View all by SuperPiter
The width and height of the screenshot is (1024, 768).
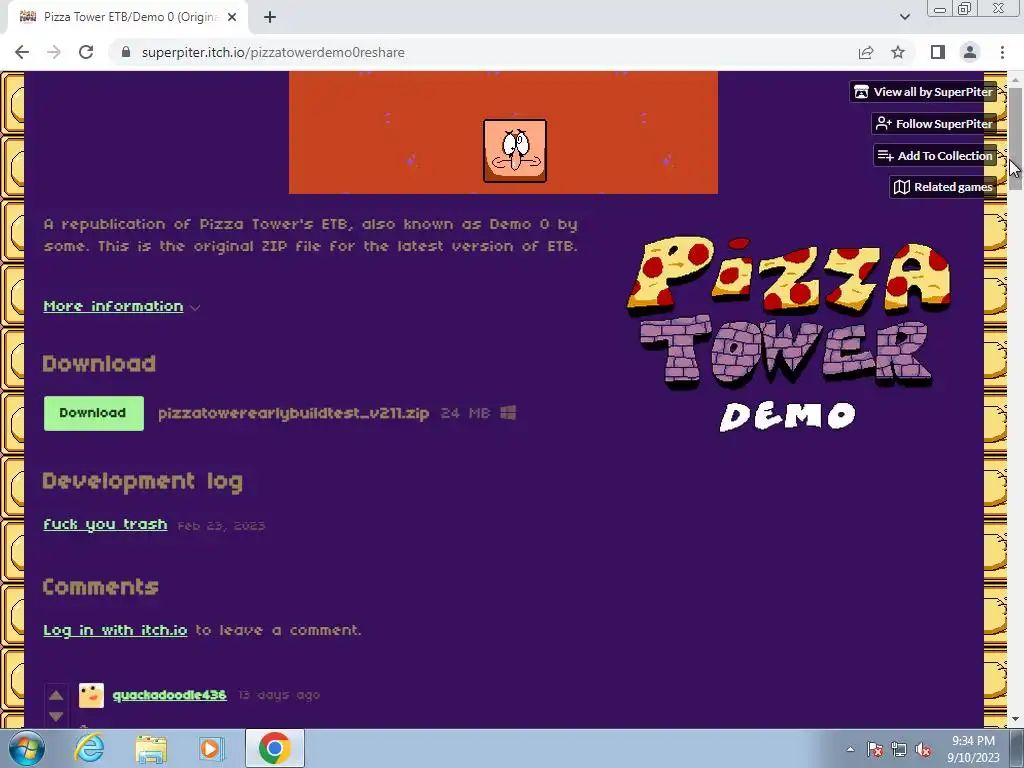coord(923,92)
